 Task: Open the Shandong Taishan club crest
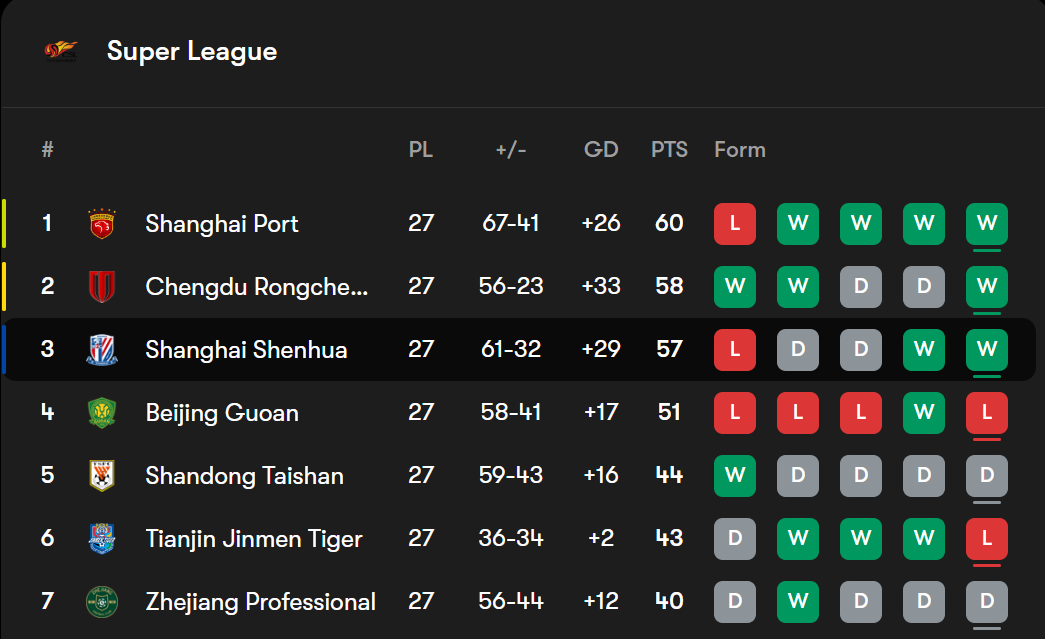tap(102, 476)
